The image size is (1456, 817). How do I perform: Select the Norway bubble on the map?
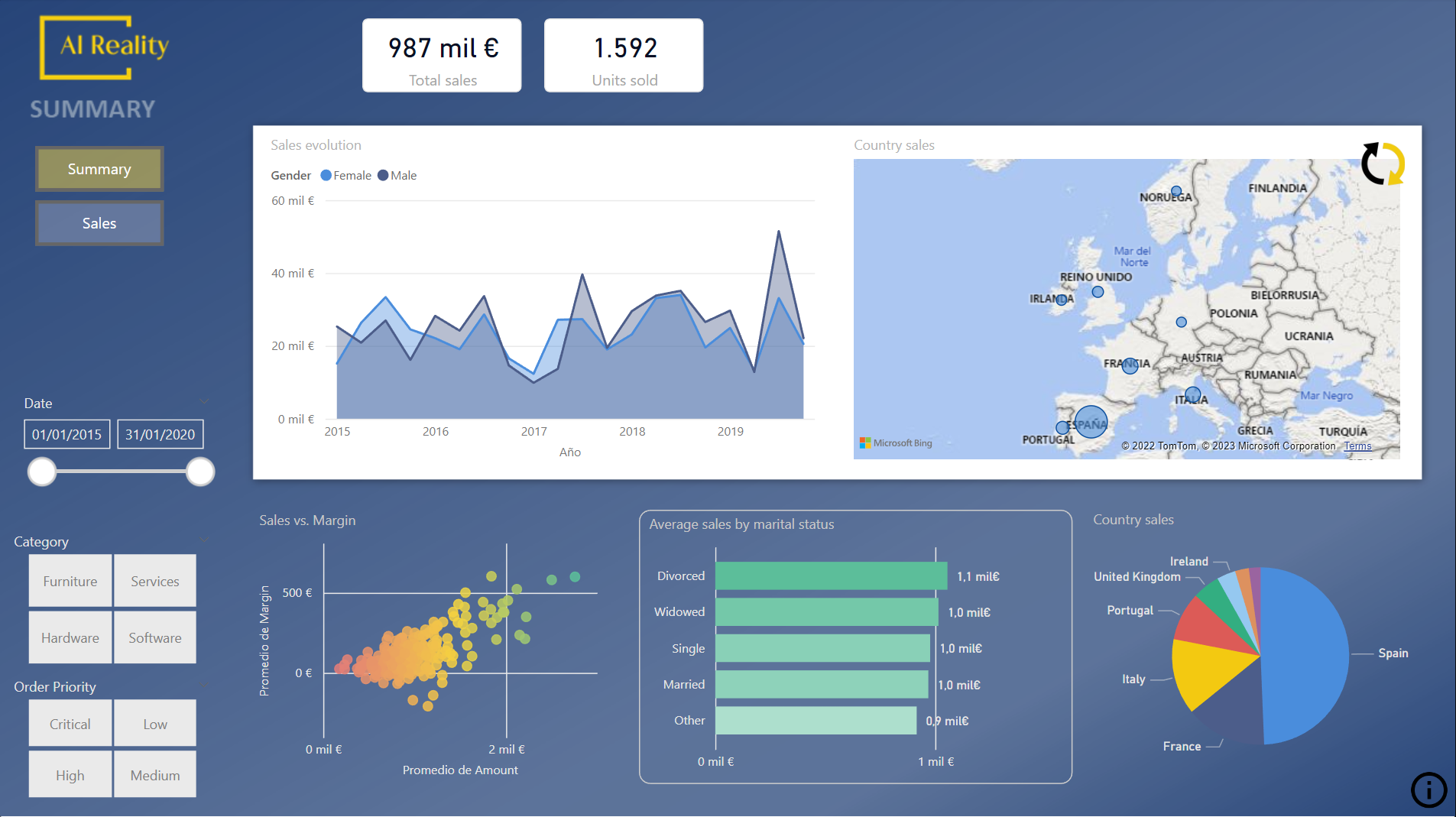tap(1176, 191)
